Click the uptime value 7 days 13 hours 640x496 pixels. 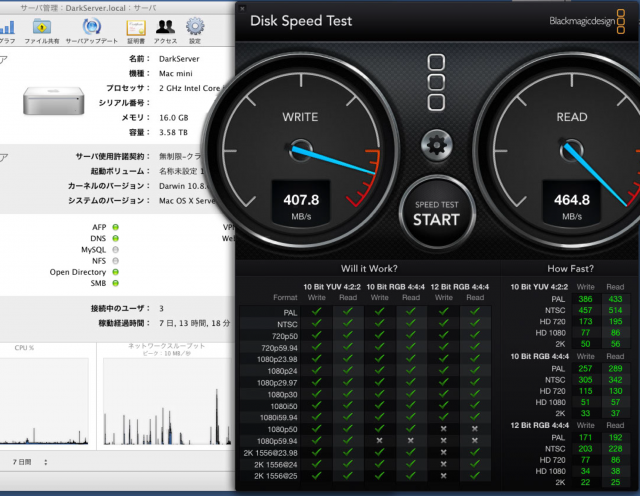(x=195, y=323)
